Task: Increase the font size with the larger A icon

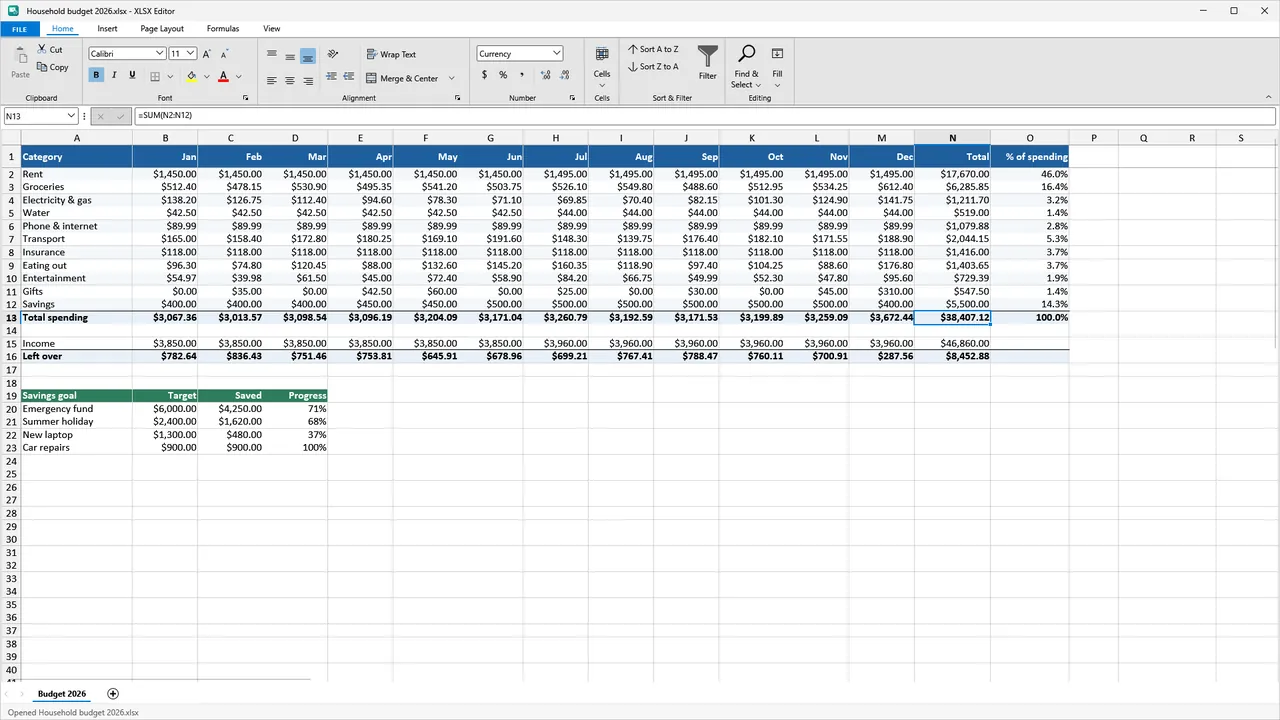Action: coord(207,54)
